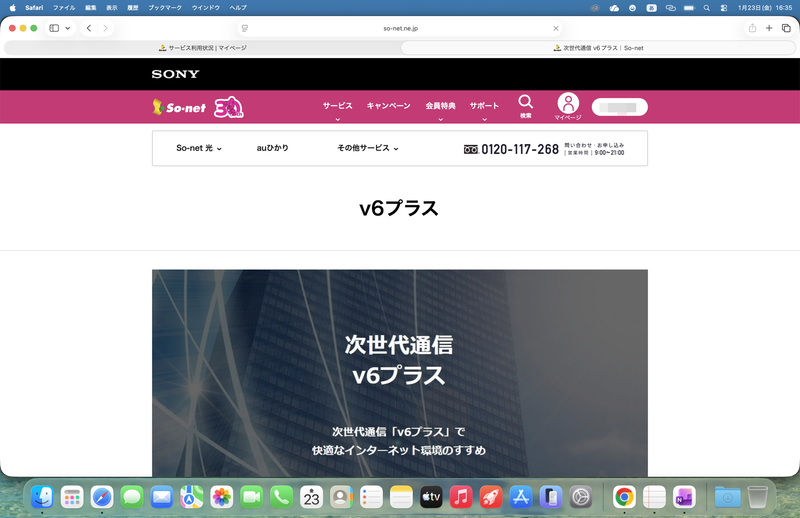Open the Safari share button
Image resolution: width=800 pixels, height=518 pixels.
coord(752,28)
